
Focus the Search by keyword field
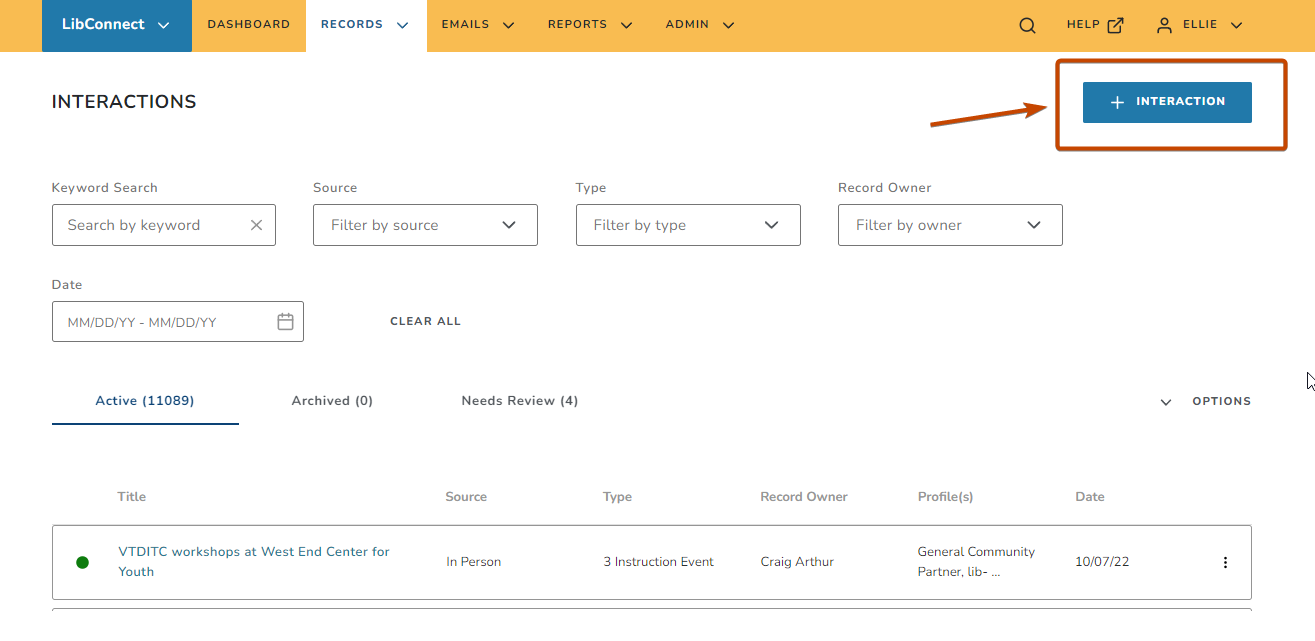click(x=152, y=225)
